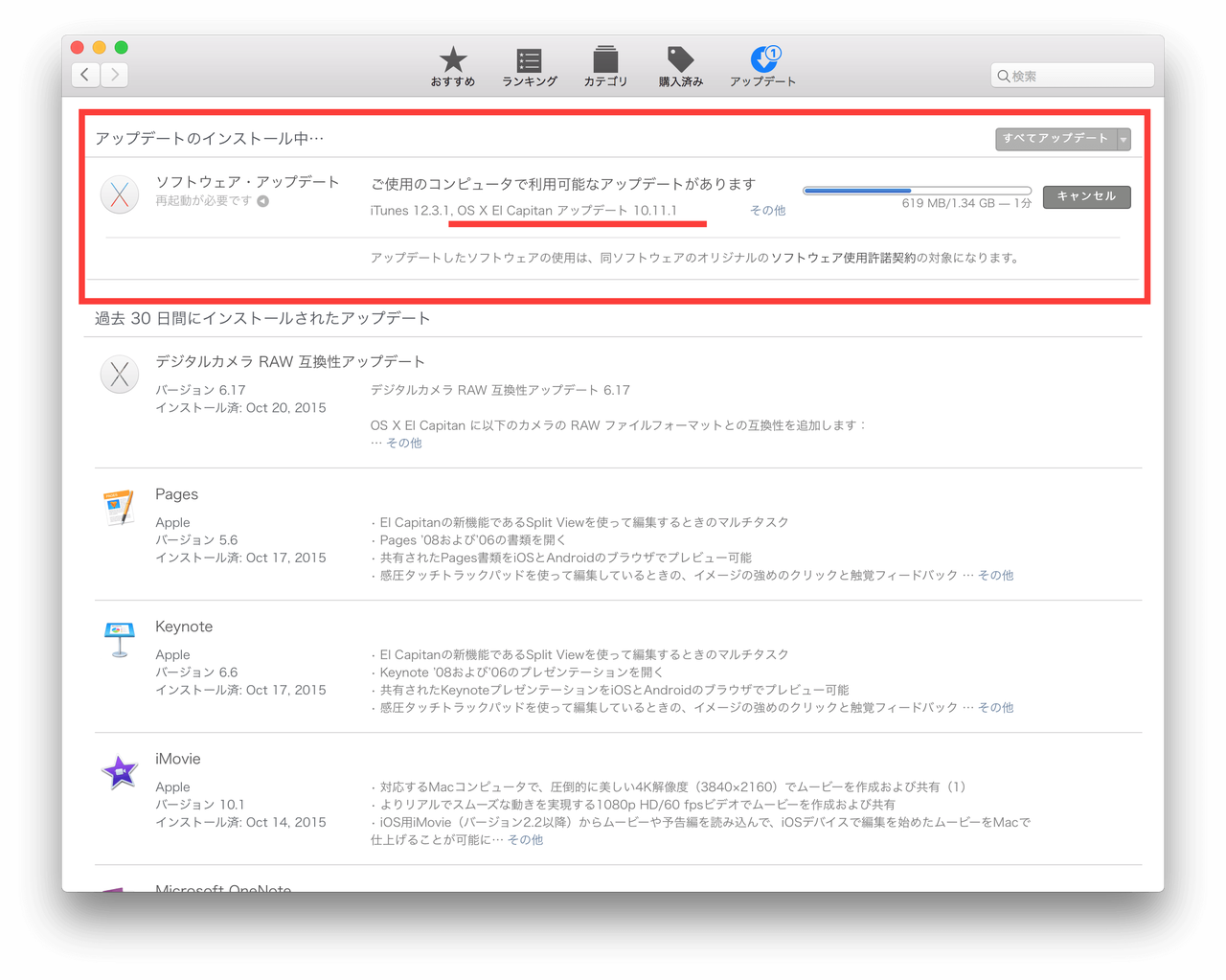Click バージョン 6.6 under Keynote

coord(196,672)
